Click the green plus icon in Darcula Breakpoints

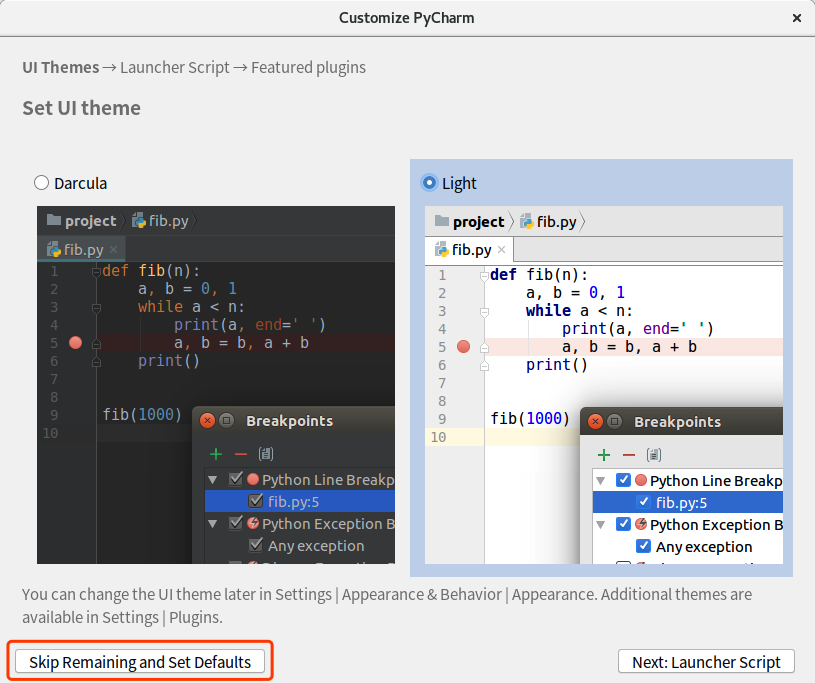(x=216, y=454)
